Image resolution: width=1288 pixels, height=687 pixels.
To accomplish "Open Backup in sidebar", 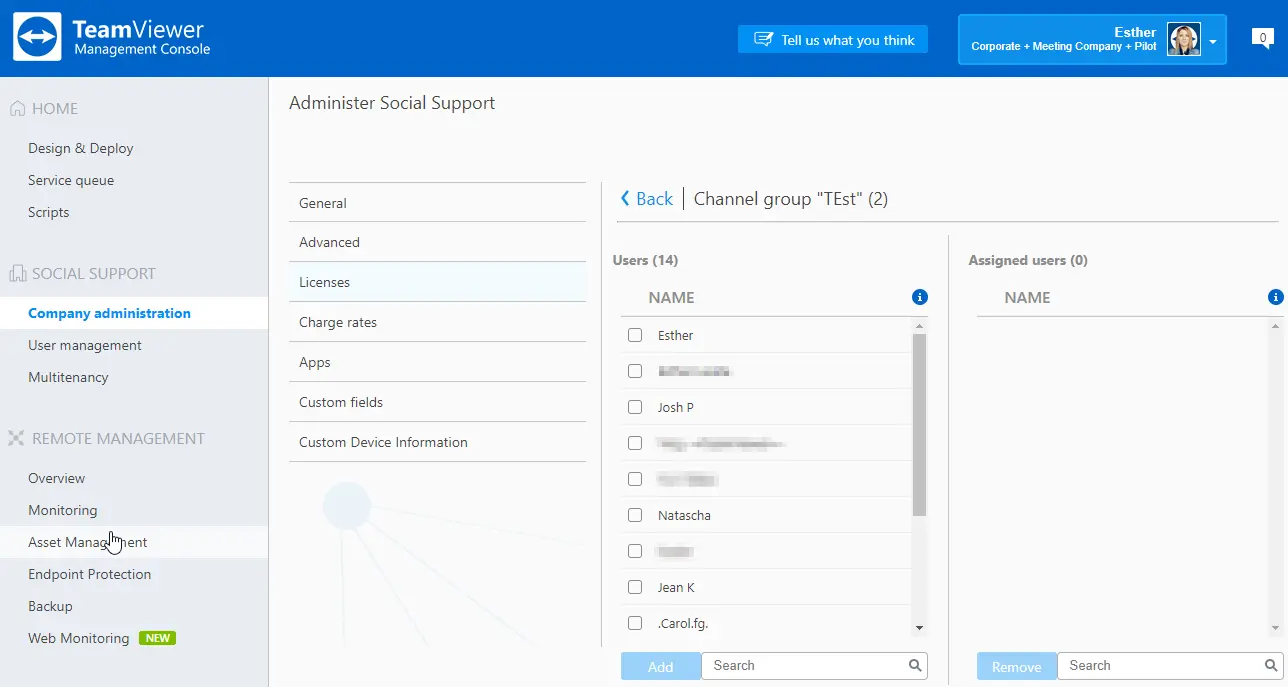I will tap(50, 606).
